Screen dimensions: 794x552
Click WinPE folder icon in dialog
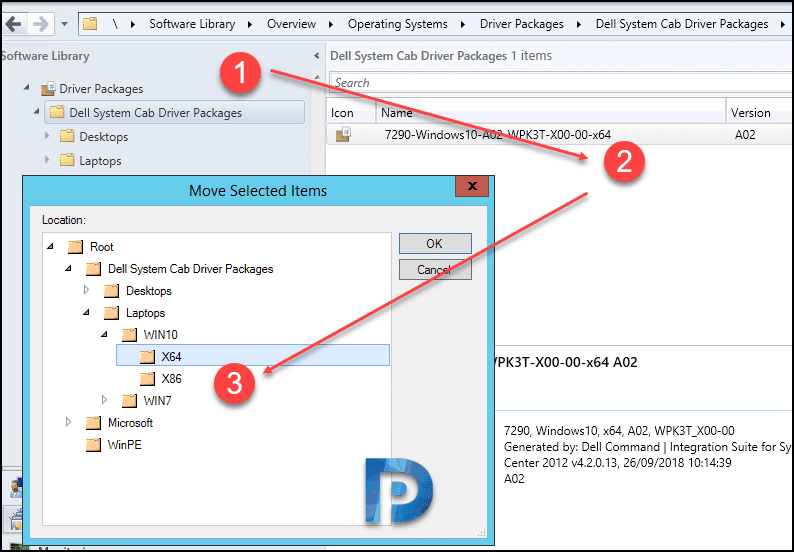[93, 445]
